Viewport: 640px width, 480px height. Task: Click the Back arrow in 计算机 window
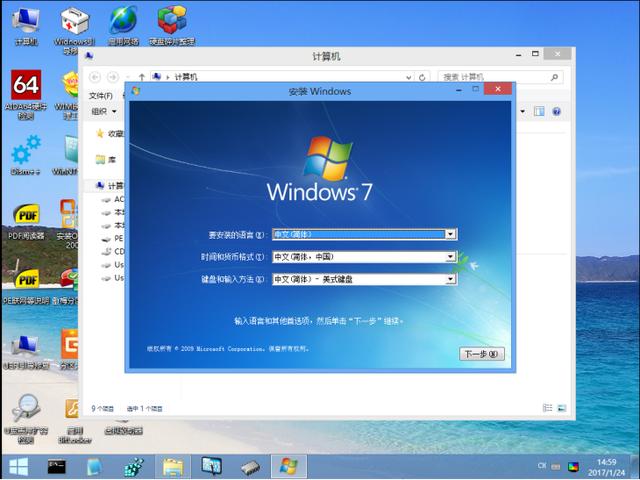(95, 77)
